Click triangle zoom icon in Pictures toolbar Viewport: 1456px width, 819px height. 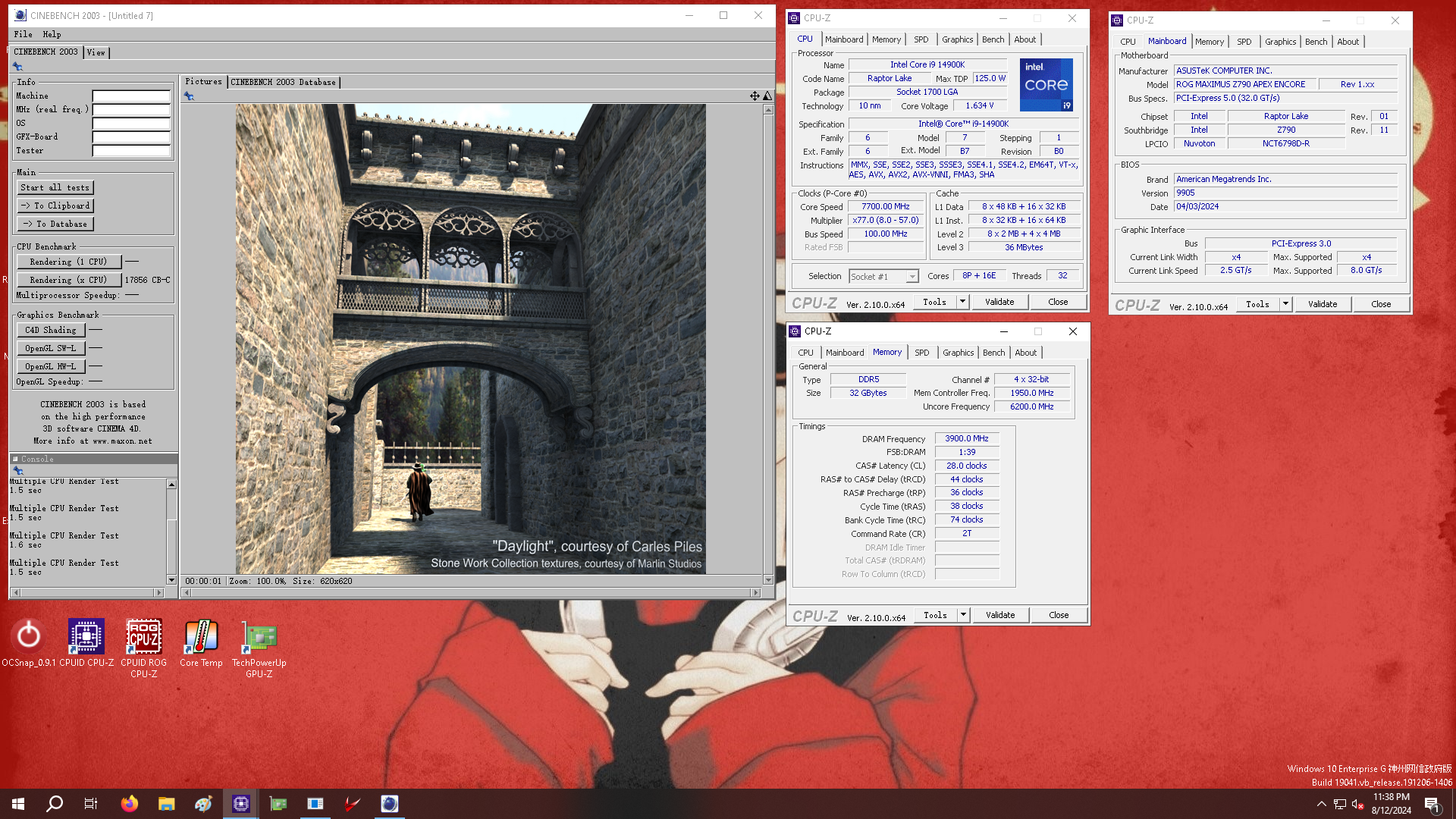tap(767, 96)
